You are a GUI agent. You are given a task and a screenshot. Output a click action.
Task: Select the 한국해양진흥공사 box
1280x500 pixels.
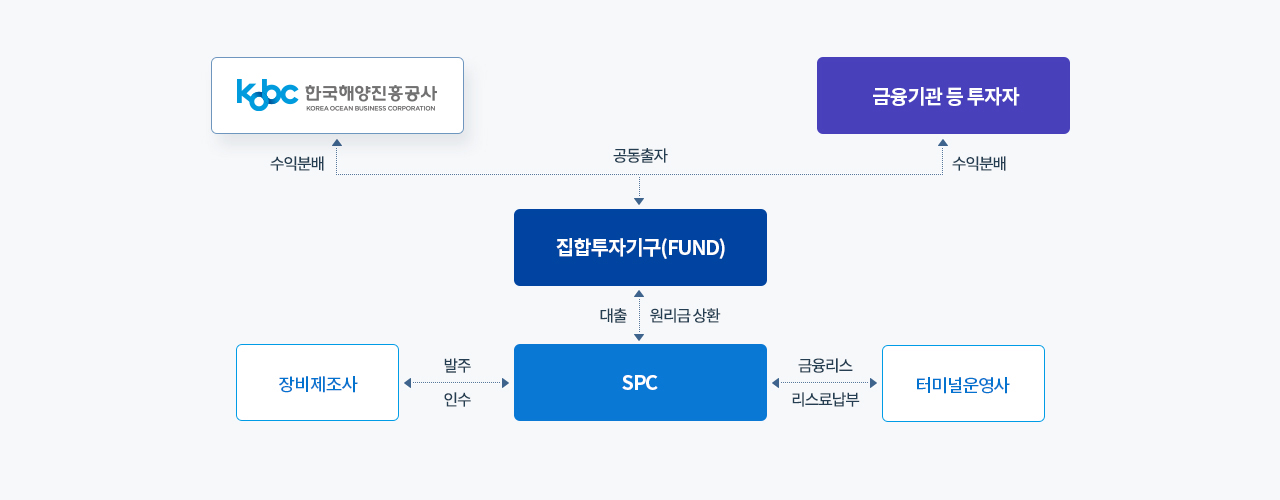(x=337, y=95)
